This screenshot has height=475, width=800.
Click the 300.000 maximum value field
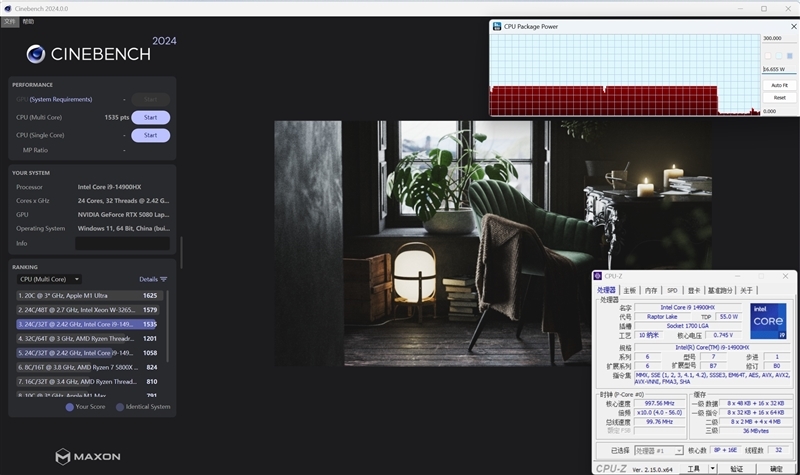pyautogui.click(x=779, y=38)
